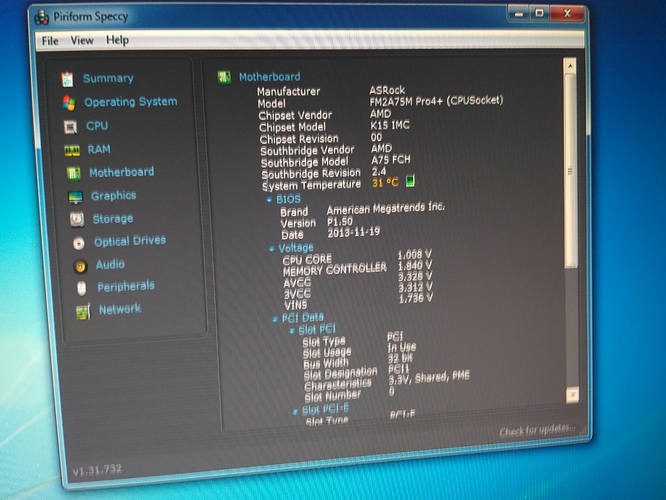Click the CPU chip icon in the sidebar
666x500 pixels.
pyautogui.click(x=70, y=127)
